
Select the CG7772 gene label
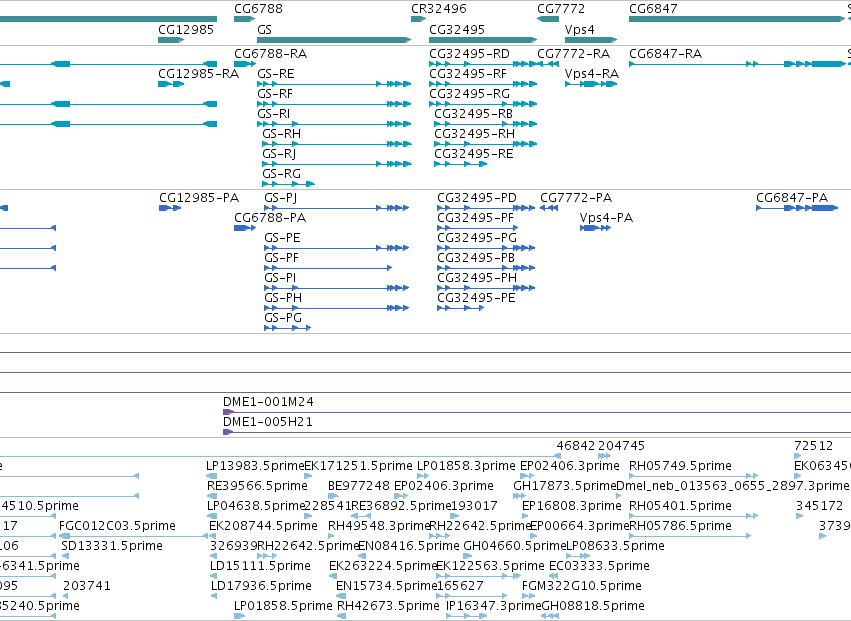point(561,9)
